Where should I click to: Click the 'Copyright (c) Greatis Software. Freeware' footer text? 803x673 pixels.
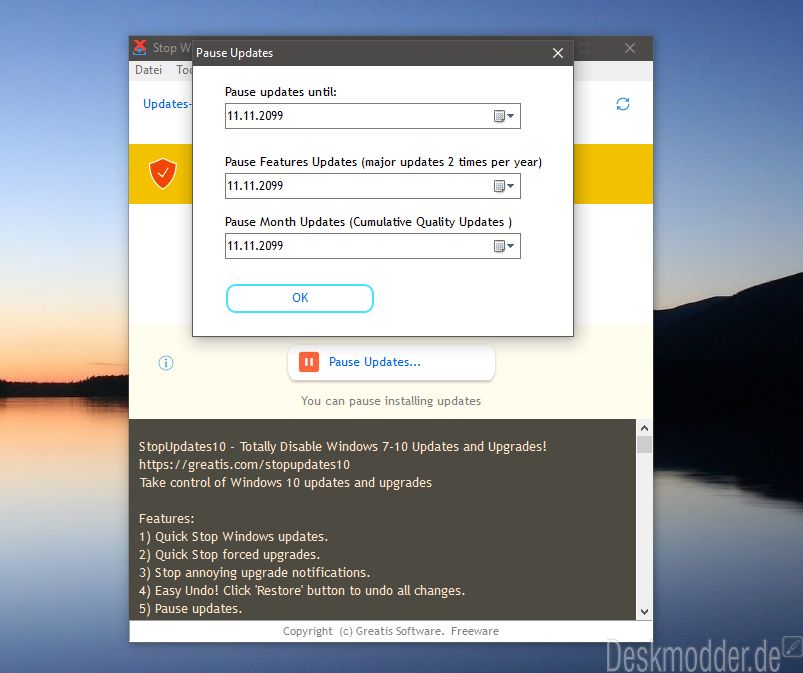click(x=391, y=631)
